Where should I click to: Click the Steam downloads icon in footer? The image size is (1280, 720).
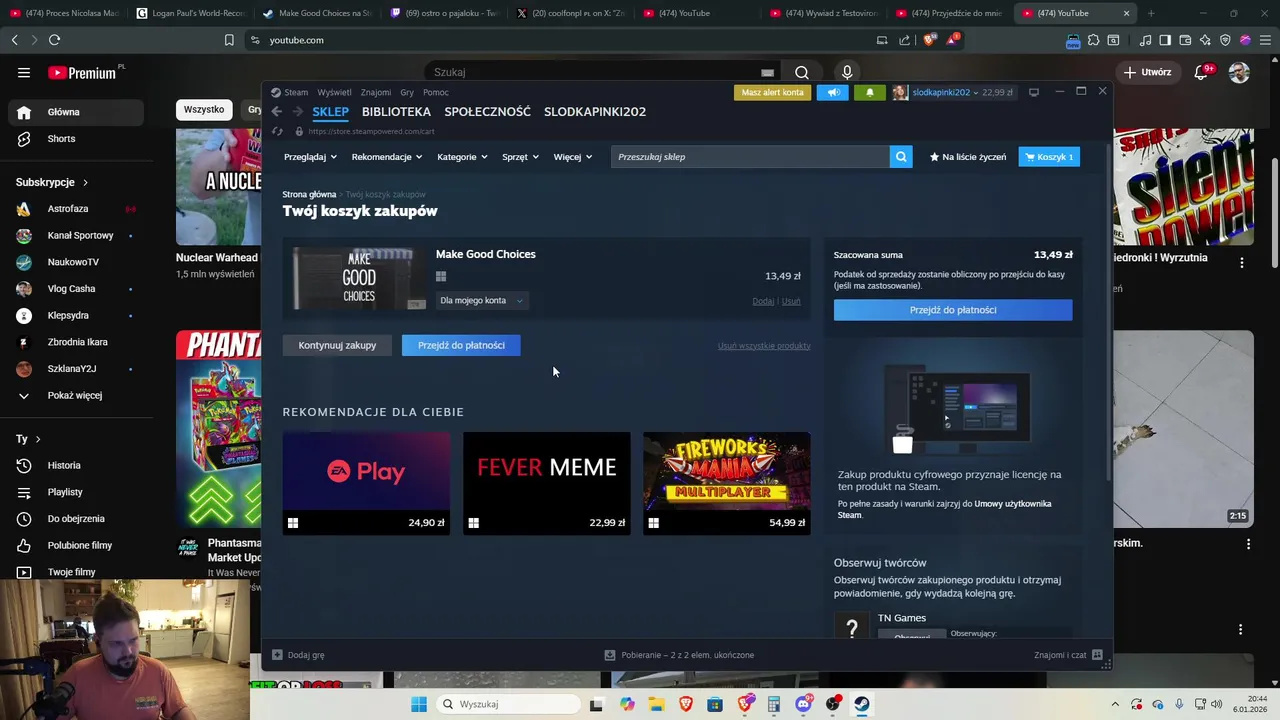pyautogui.click(x=609, y=655)
